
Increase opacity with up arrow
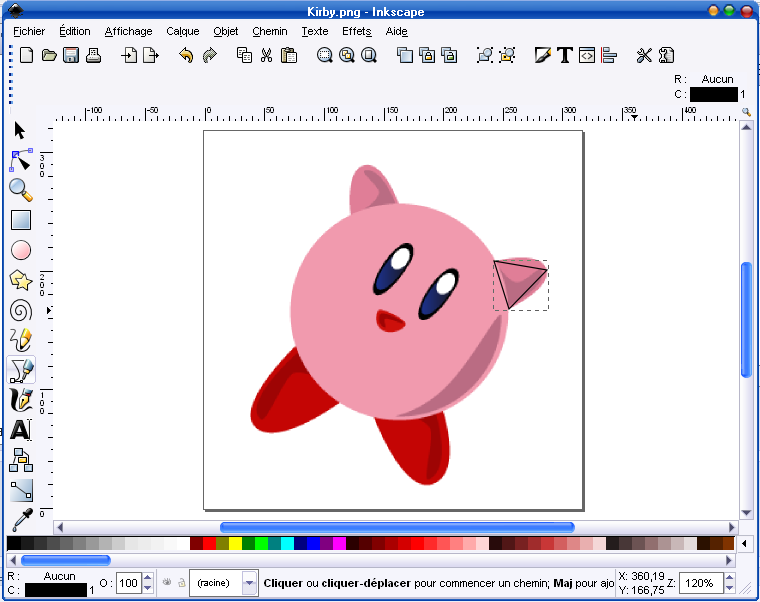point(148,578)
